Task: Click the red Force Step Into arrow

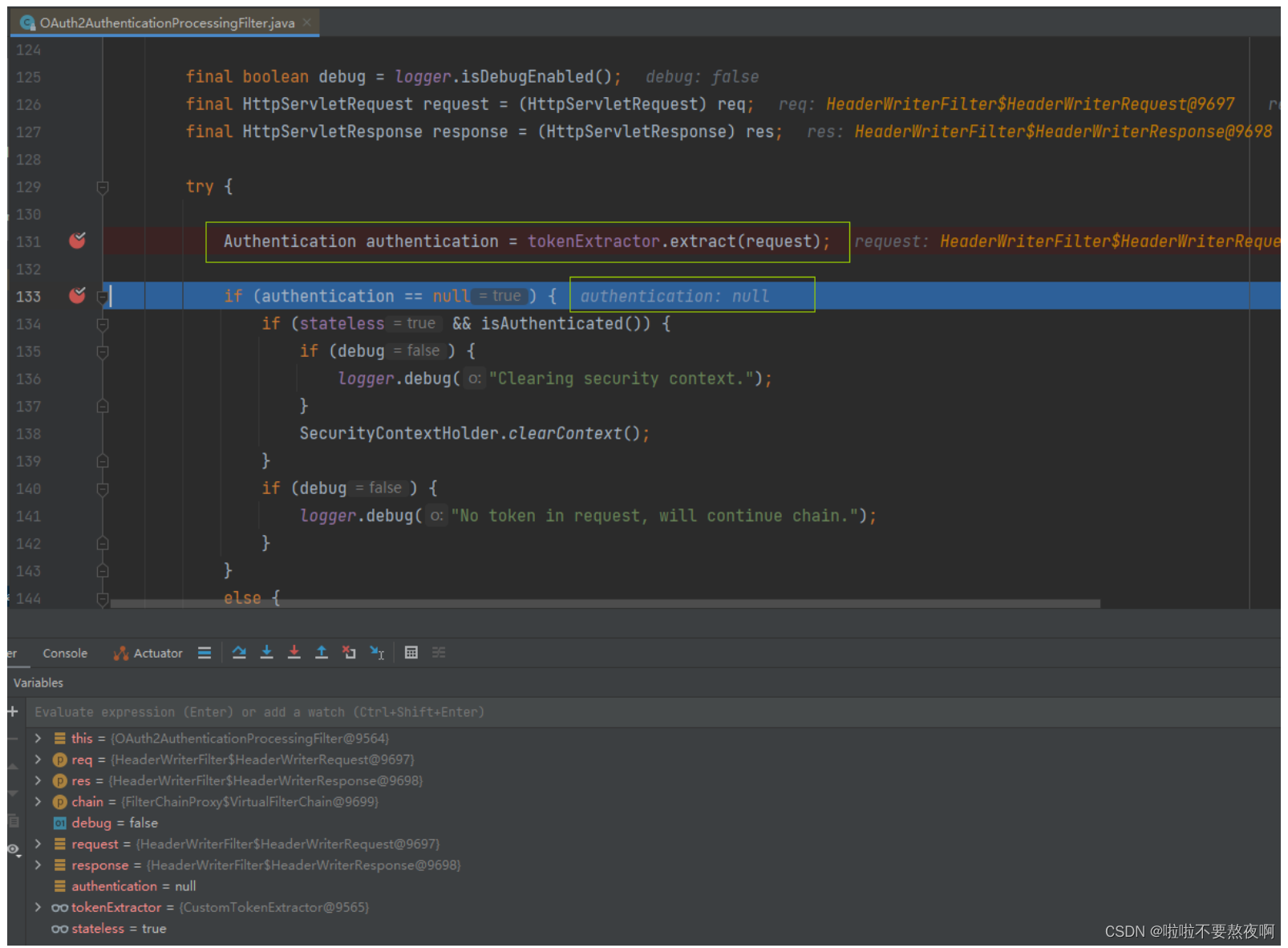Action: 294,653
